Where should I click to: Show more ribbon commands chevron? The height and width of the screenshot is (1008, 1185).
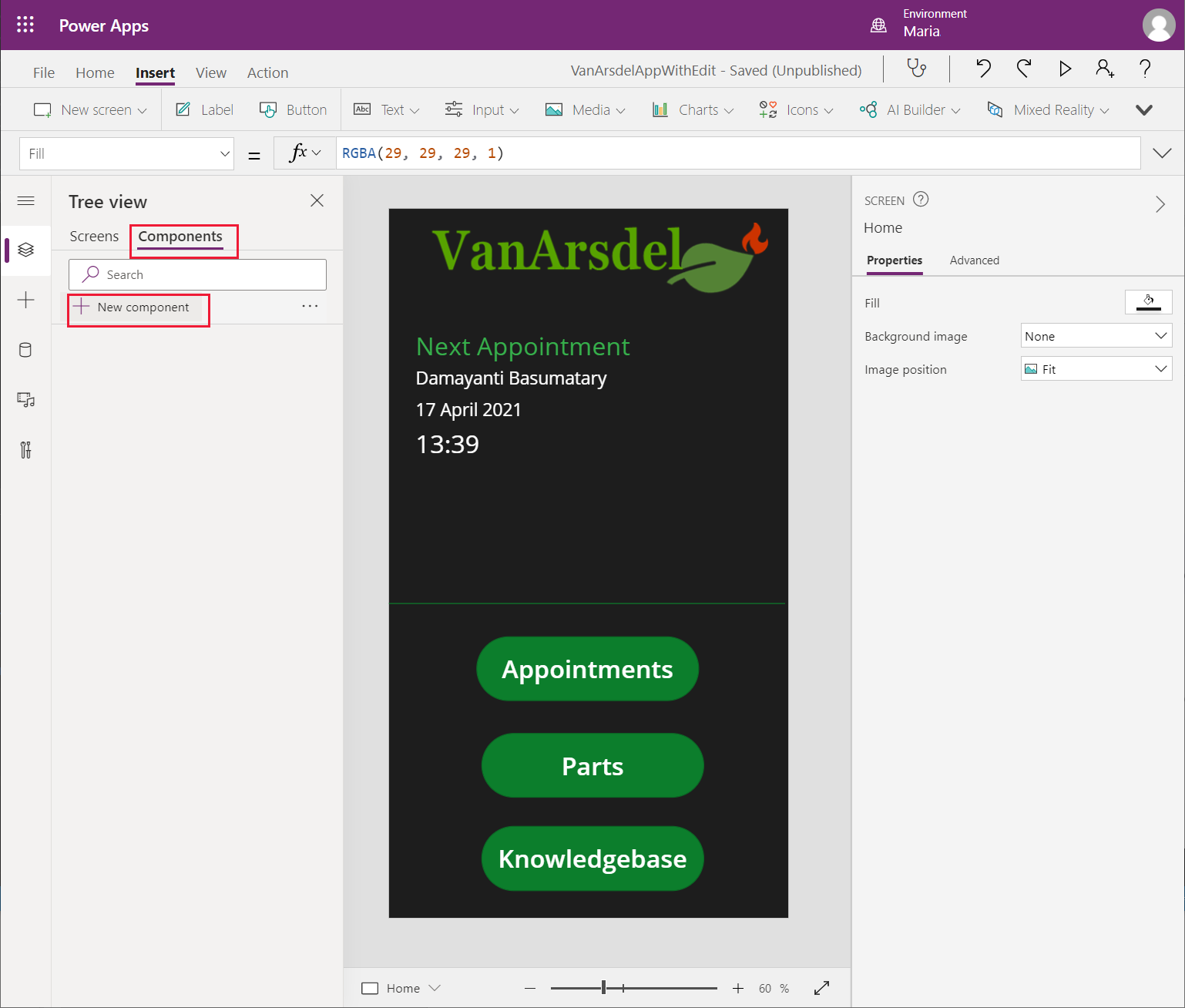[x=1144, y=109]
